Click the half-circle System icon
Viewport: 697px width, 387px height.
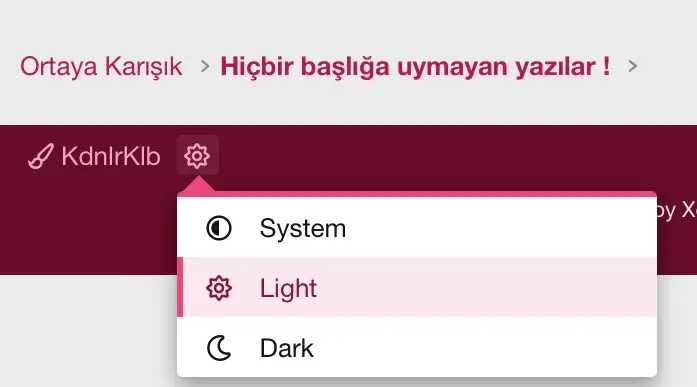tap(219, 228)
